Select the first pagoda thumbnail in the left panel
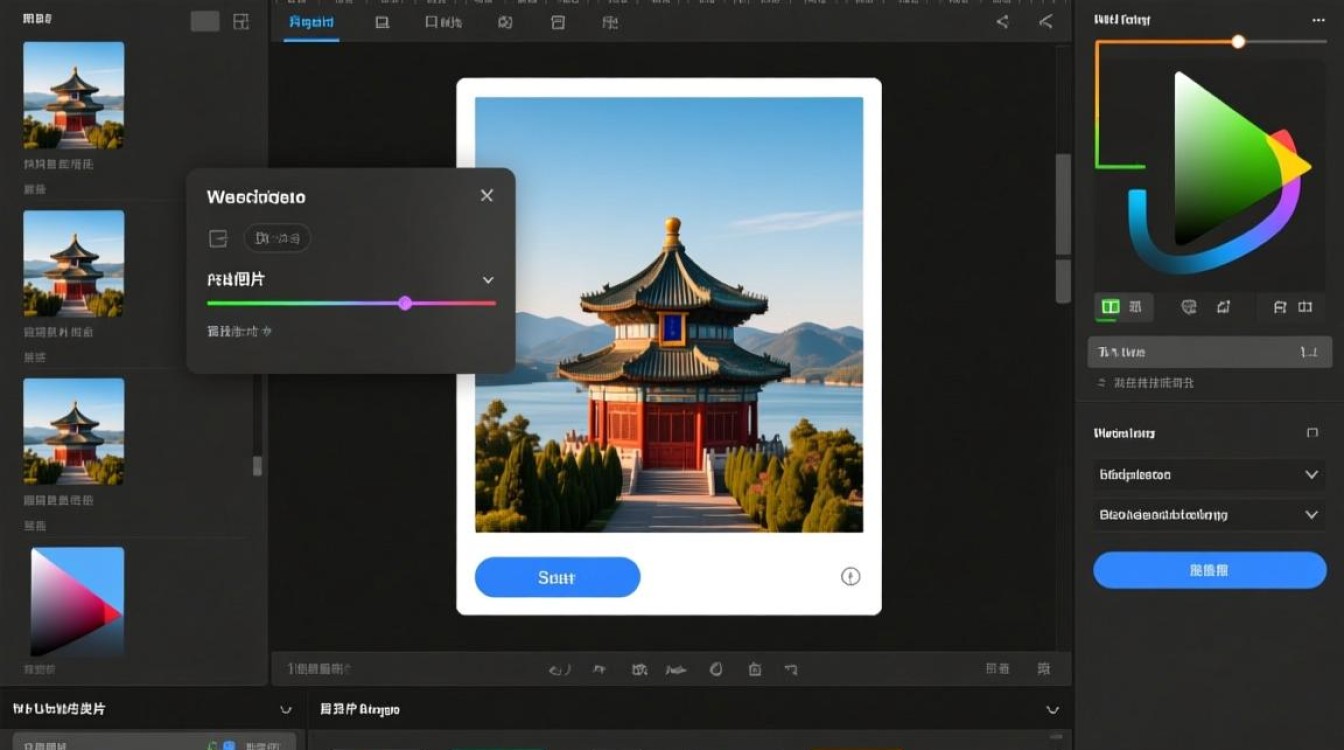This screenshot has width=1344, height=750. click(x=74, y=95)
